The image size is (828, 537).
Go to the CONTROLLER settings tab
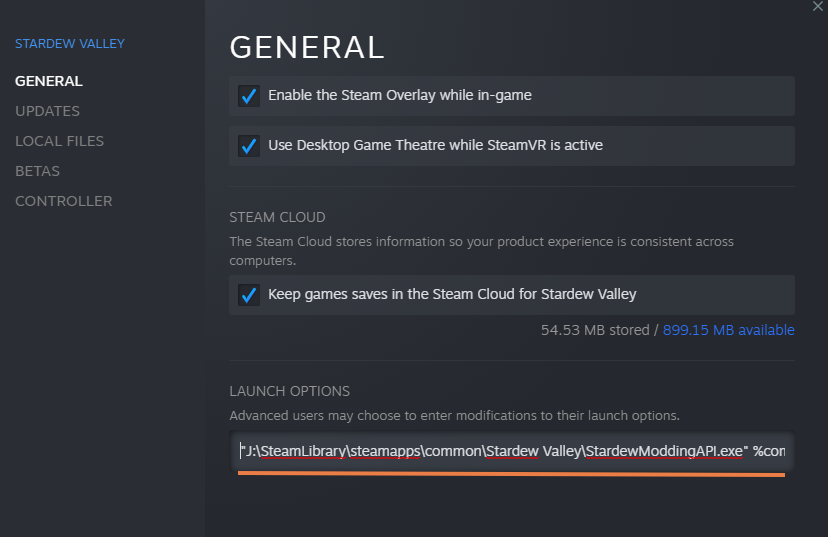[63, 201]
